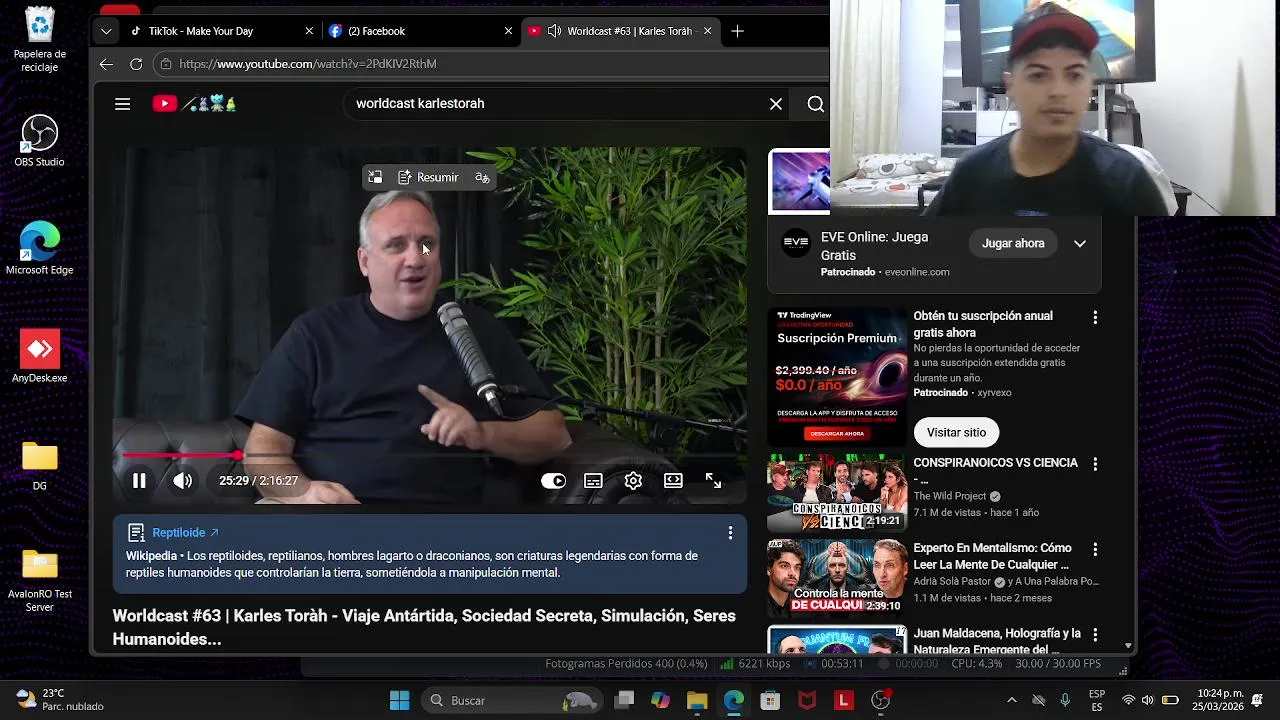Open the Experto En Mentalismo options menu

[1095, 549]
